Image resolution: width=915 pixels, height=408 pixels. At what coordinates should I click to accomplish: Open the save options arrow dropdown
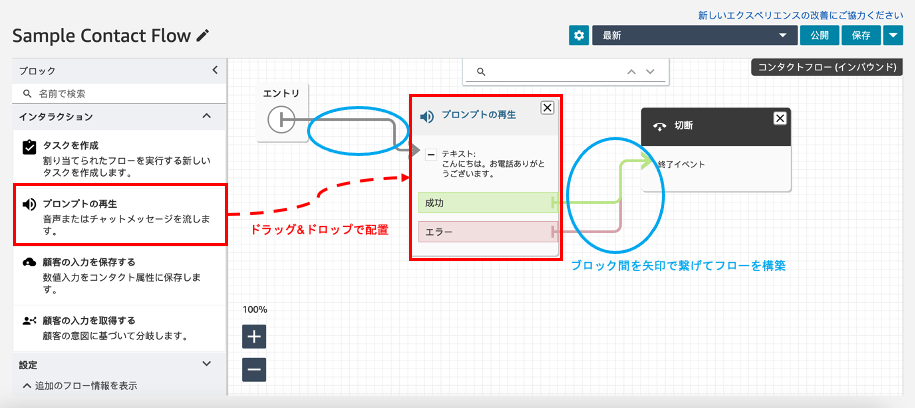click(893, 36)
